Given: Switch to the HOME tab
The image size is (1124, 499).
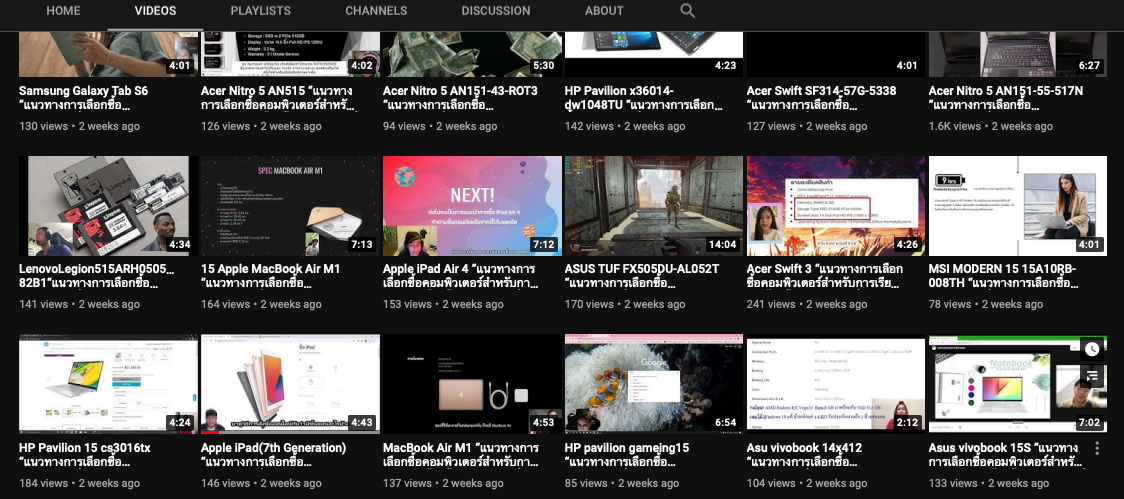Looking at the screenshot, I should (63, 11).
